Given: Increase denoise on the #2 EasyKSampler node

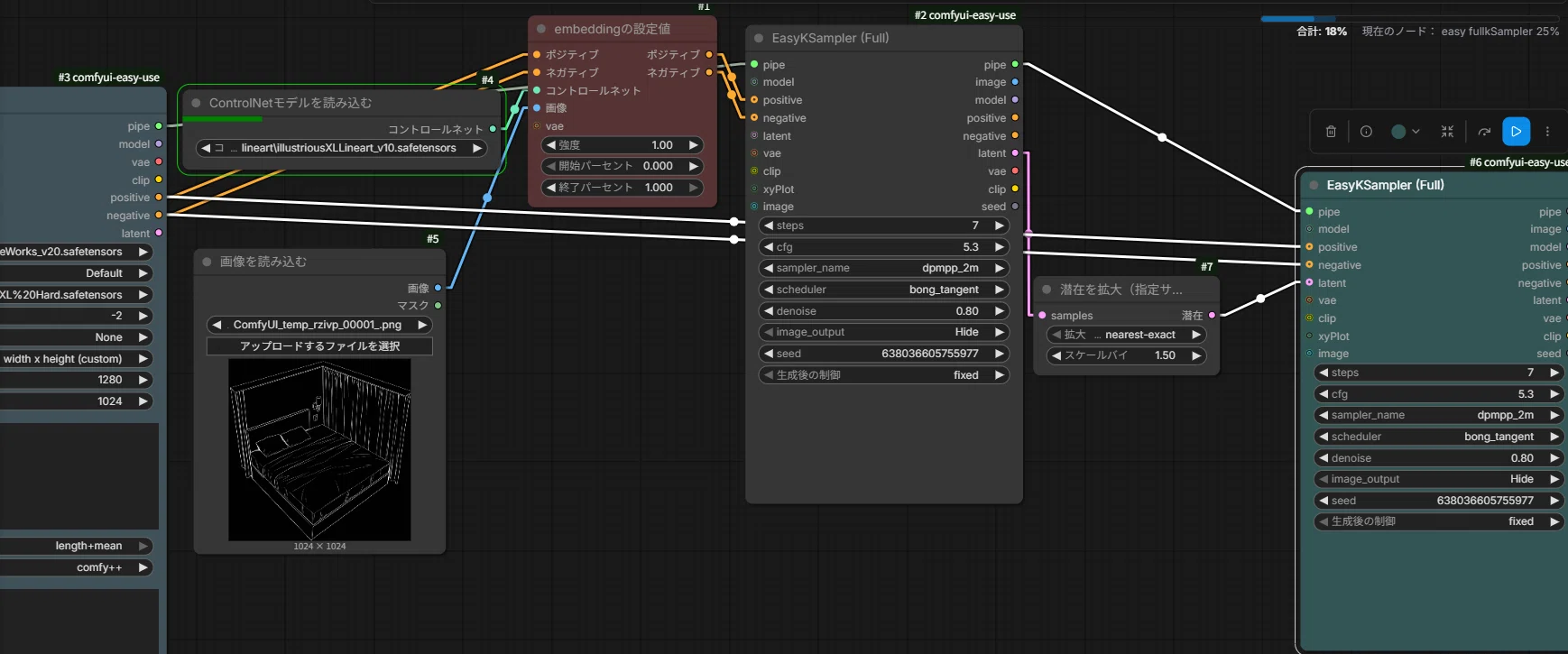Looking at the screenshot, I should 999,311.
